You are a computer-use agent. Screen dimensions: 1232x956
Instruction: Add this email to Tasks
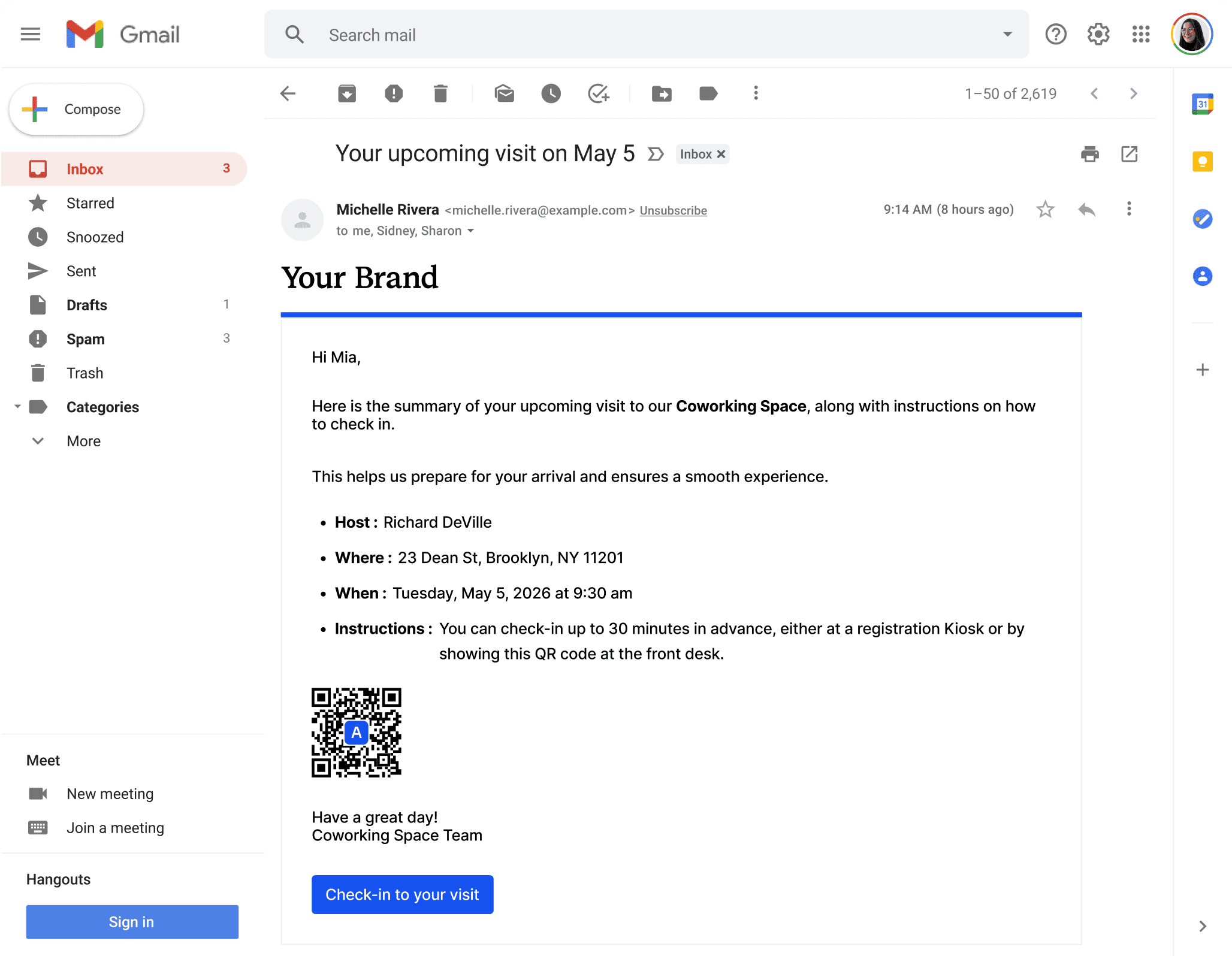(x=598, y=93)
